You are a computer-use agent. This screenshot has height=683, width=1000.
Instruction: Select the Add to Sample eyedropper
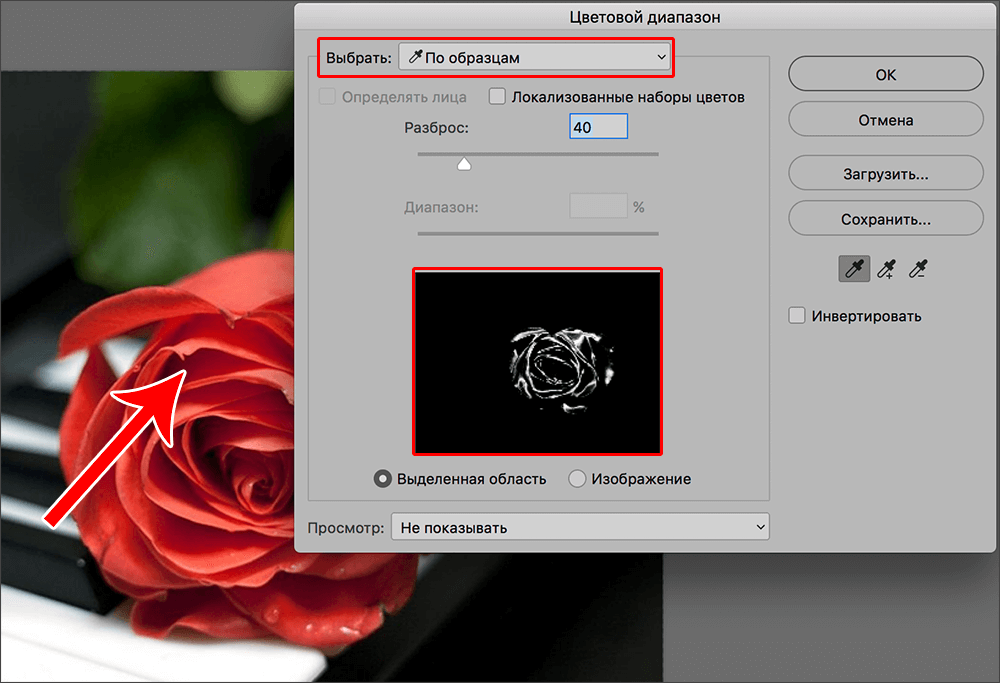point(886,268)
